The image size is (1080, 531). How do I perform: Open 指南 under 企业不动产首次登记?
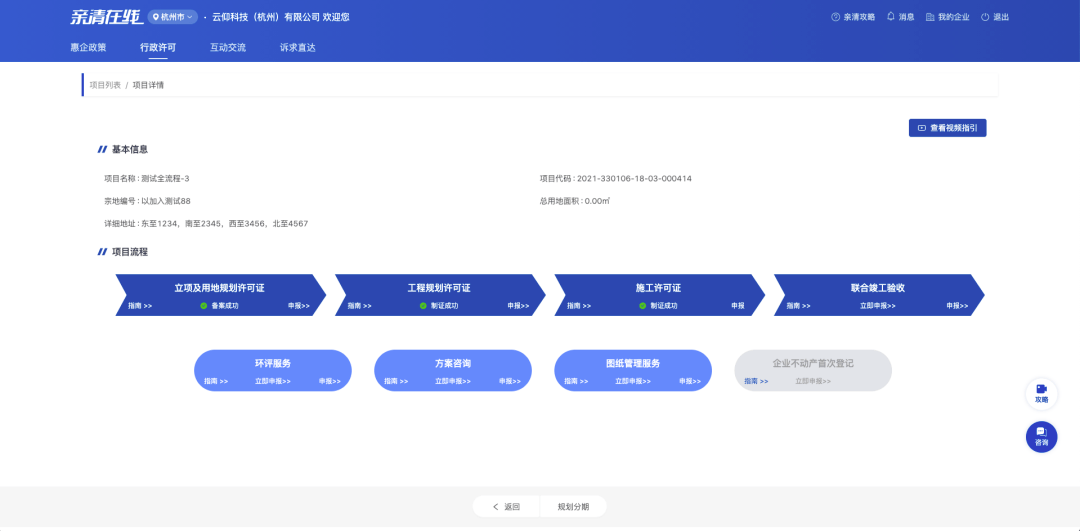coord(756,381)
